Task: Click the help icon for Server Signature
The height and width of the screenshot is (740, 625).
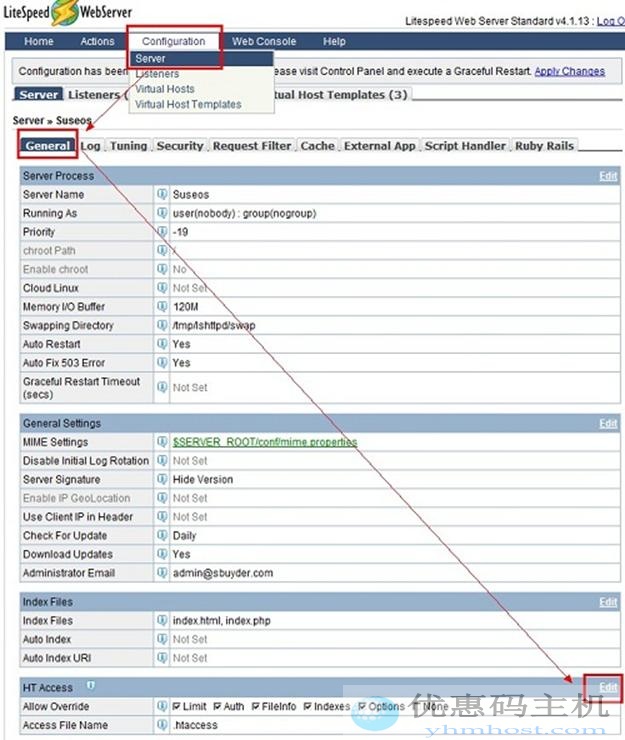Action: pos(162,479)
